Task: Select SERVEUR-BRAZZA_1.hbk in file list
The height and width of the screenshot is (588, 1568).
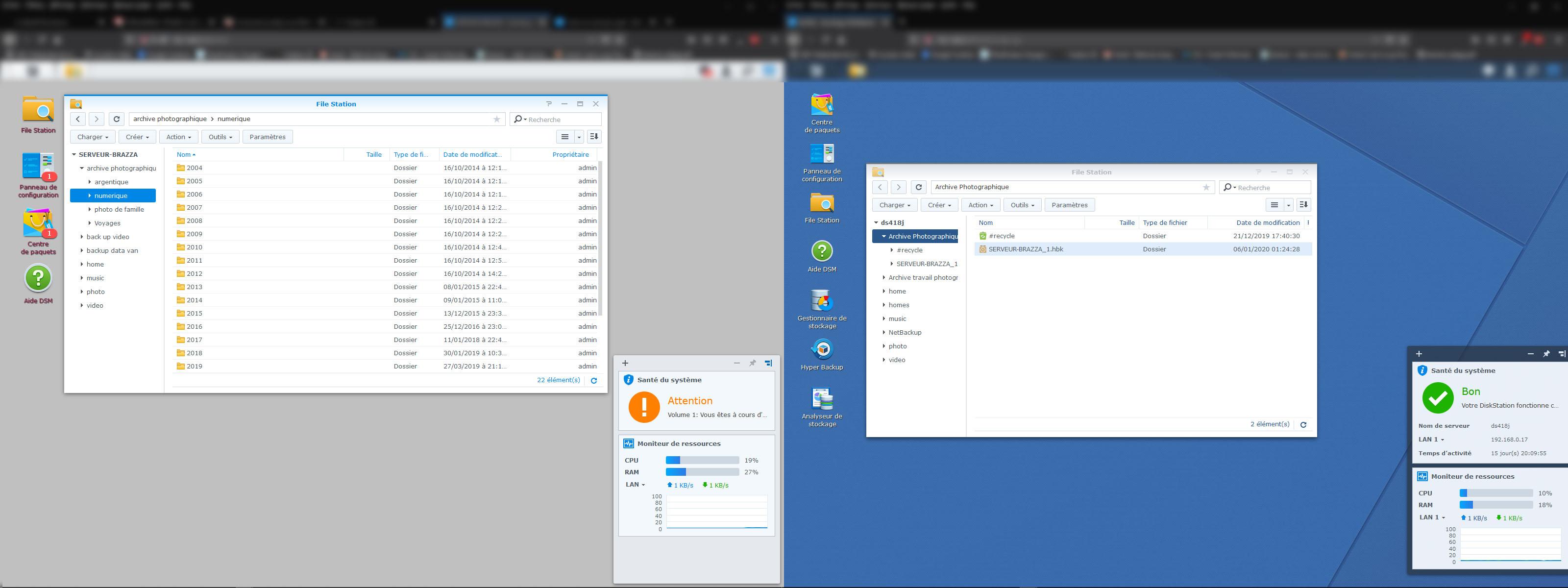Action: coord(1026,249)
